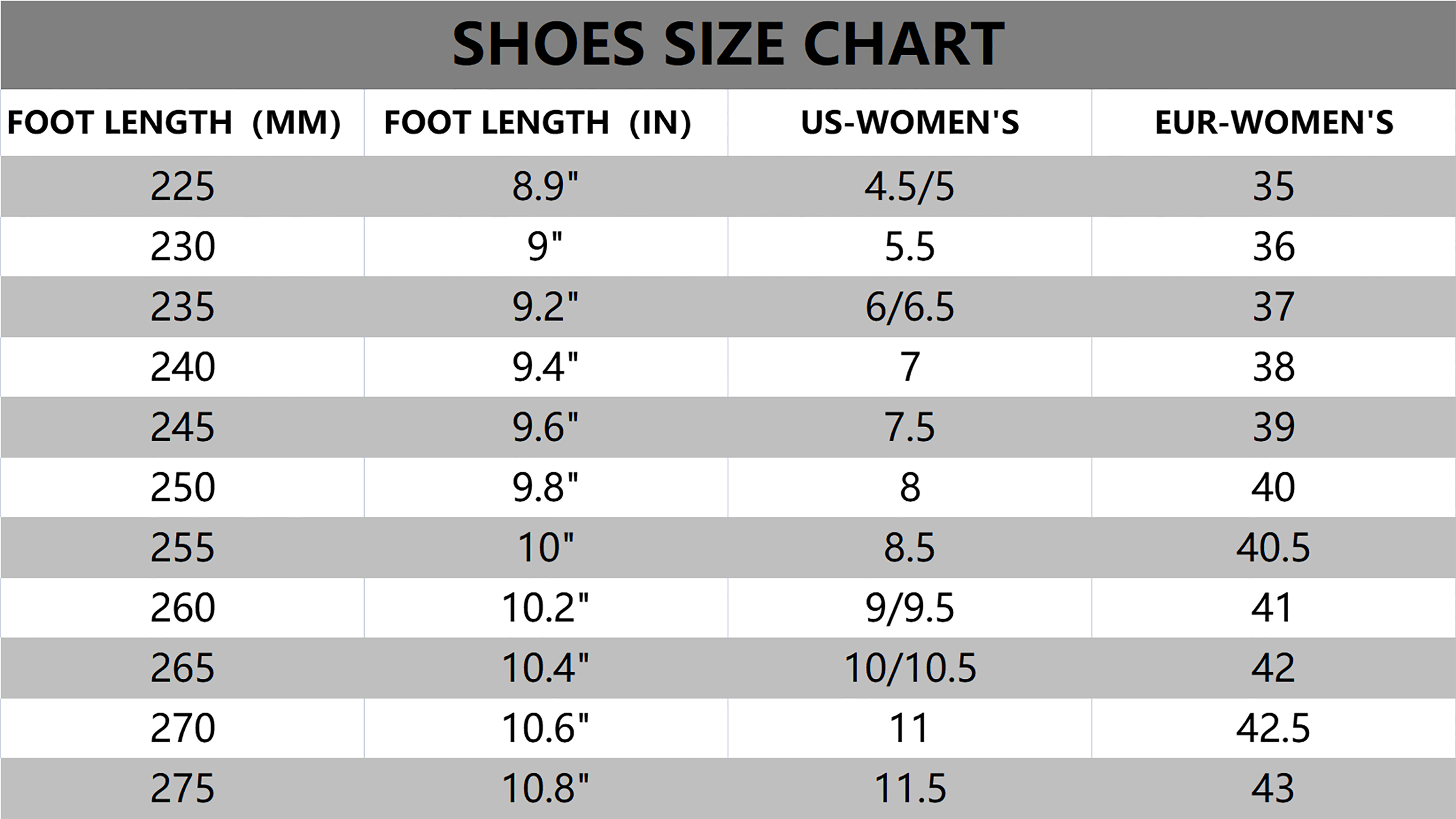Screen dimensions: 1456x819
Task: Select the 6/6.5 US size cell
Action: tap(909, 307)
